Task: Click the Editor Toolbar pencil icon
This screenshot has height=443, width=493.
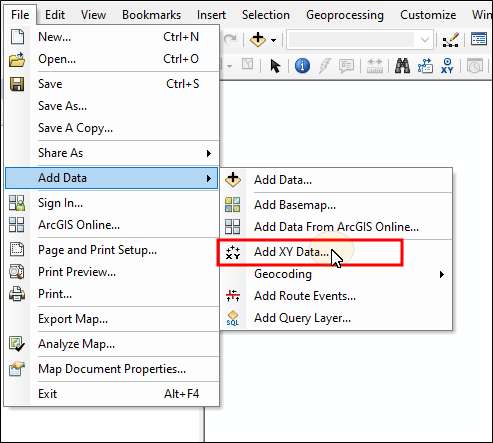Action: point(451,40)
